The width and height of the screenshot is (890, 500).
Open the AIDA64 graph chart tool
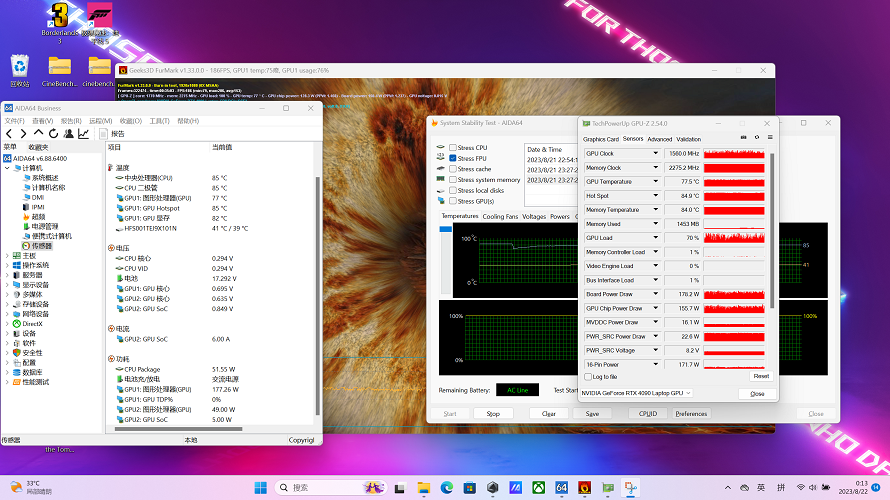click(x=83, y=133)
